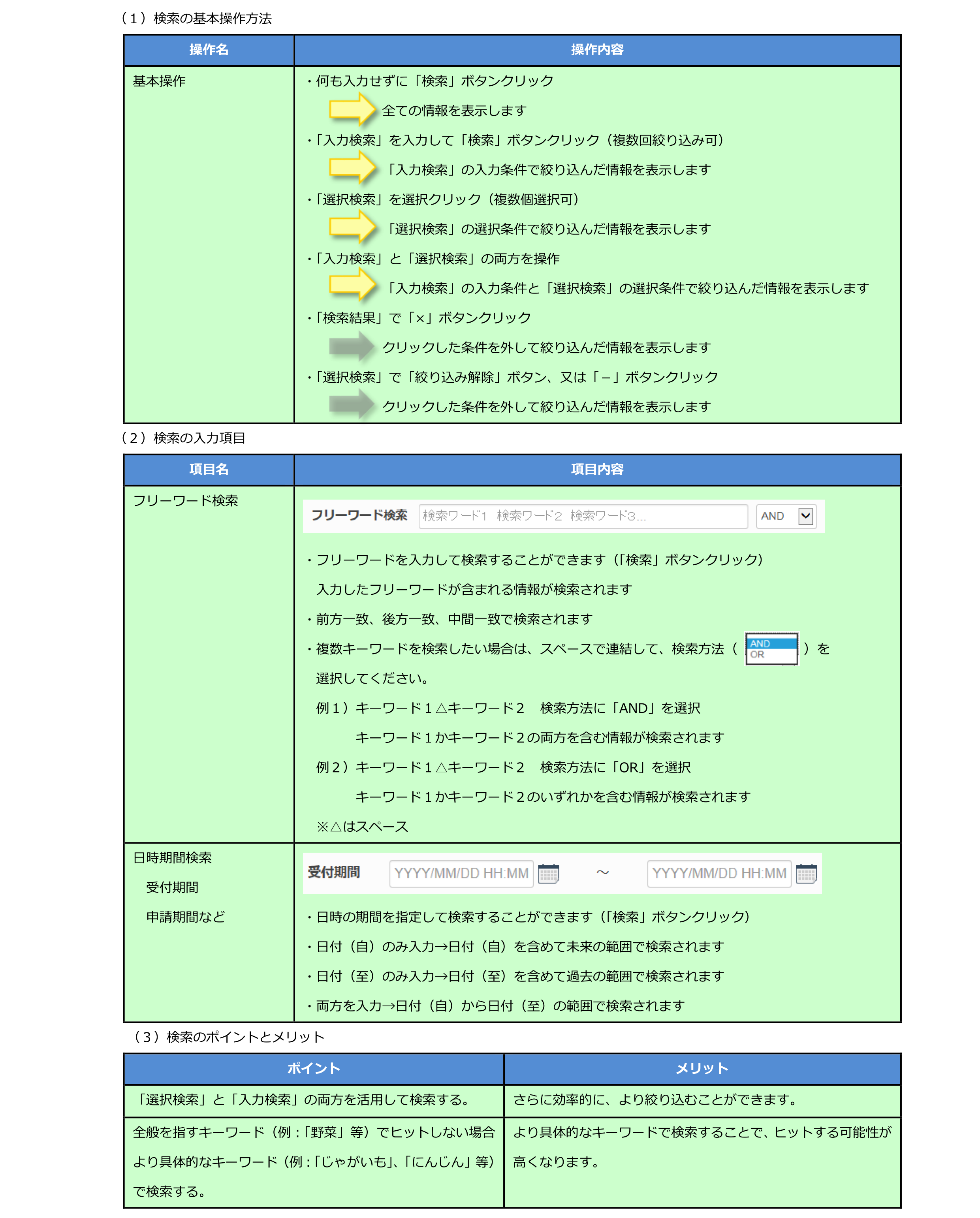The width and height of the screenshot is (980, 1218).
Task: Click the 項目内容 table header
Action: pos(597,470)
